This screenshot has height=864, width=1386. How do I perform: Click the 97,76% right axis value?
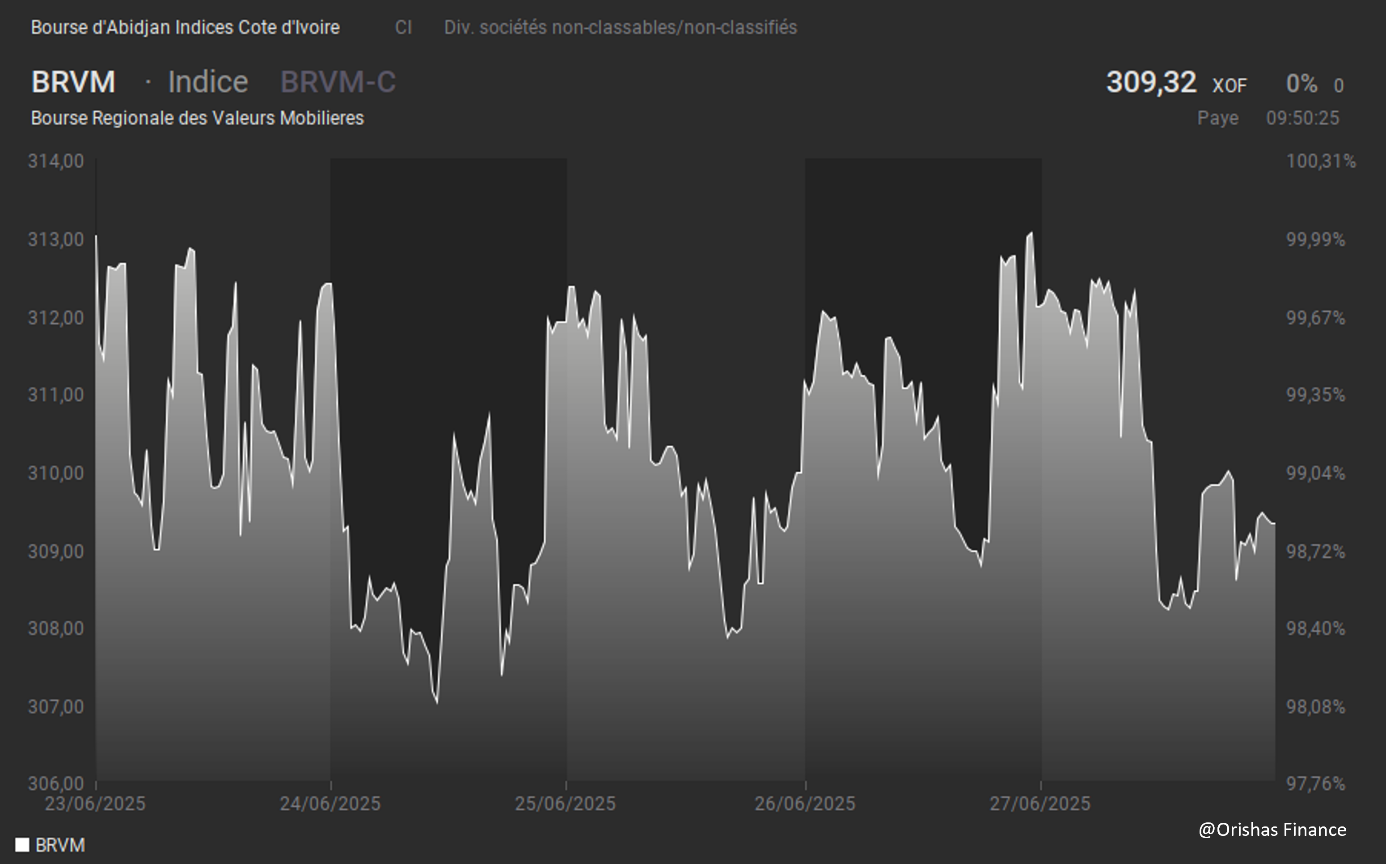[x=1316, y=783]
